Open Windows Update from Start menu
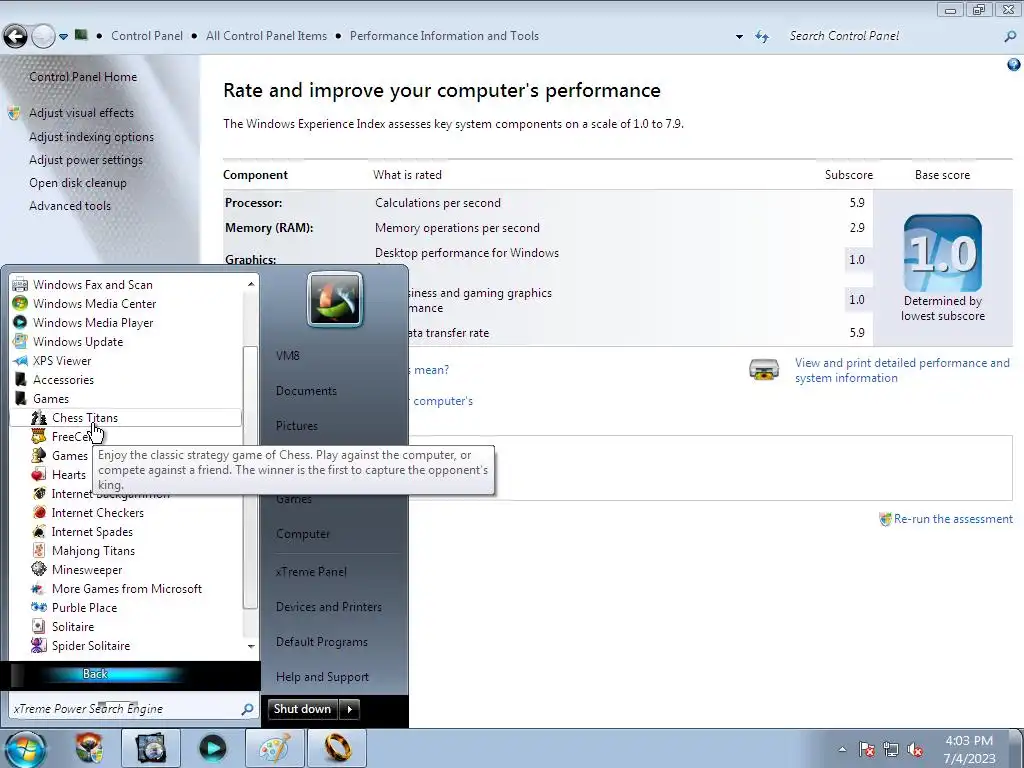 (x=78, y=342)
